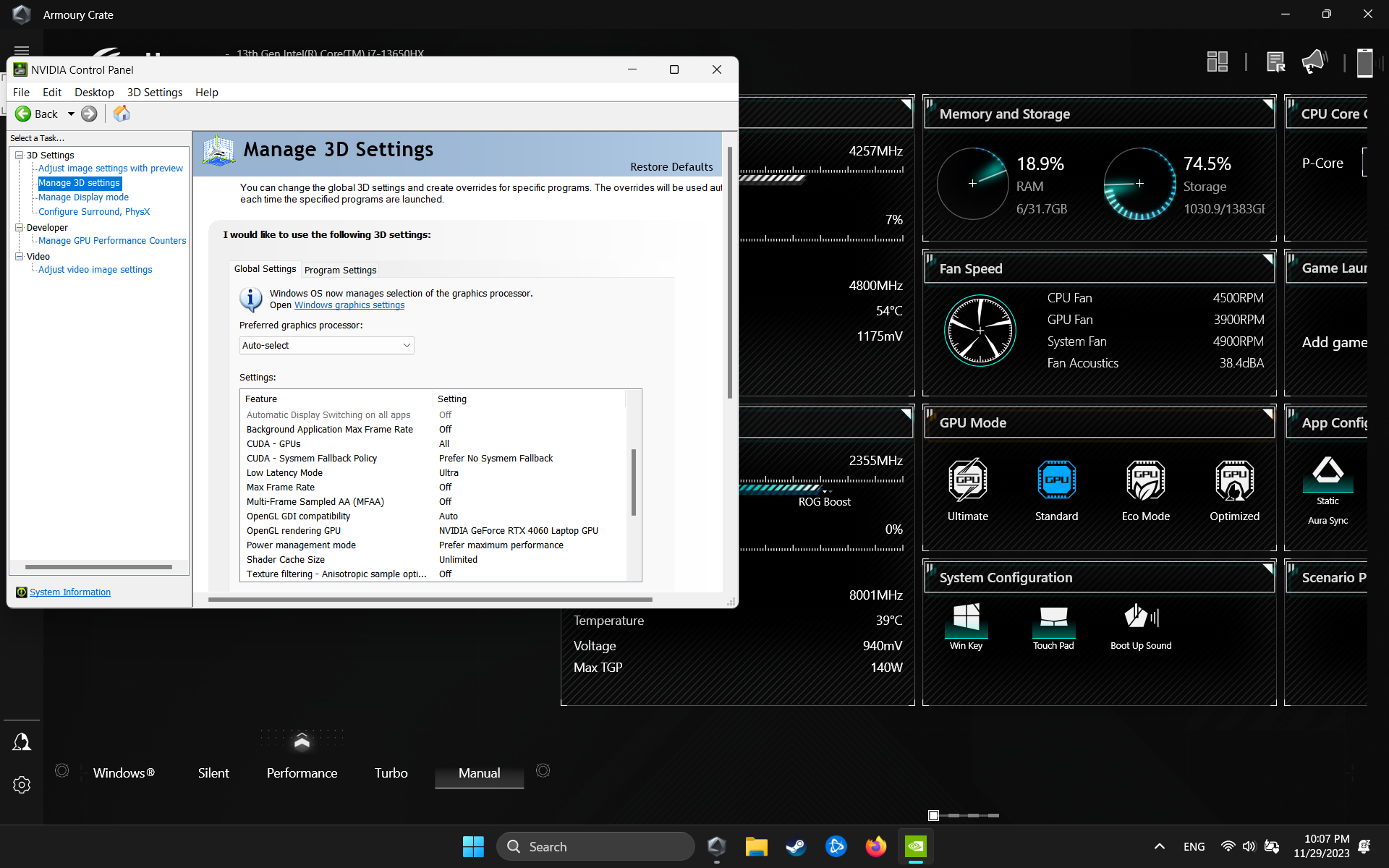Click the announcements megaphone icon
Viewport: 1389px width, 868px height.
[x=1314, y=62]
